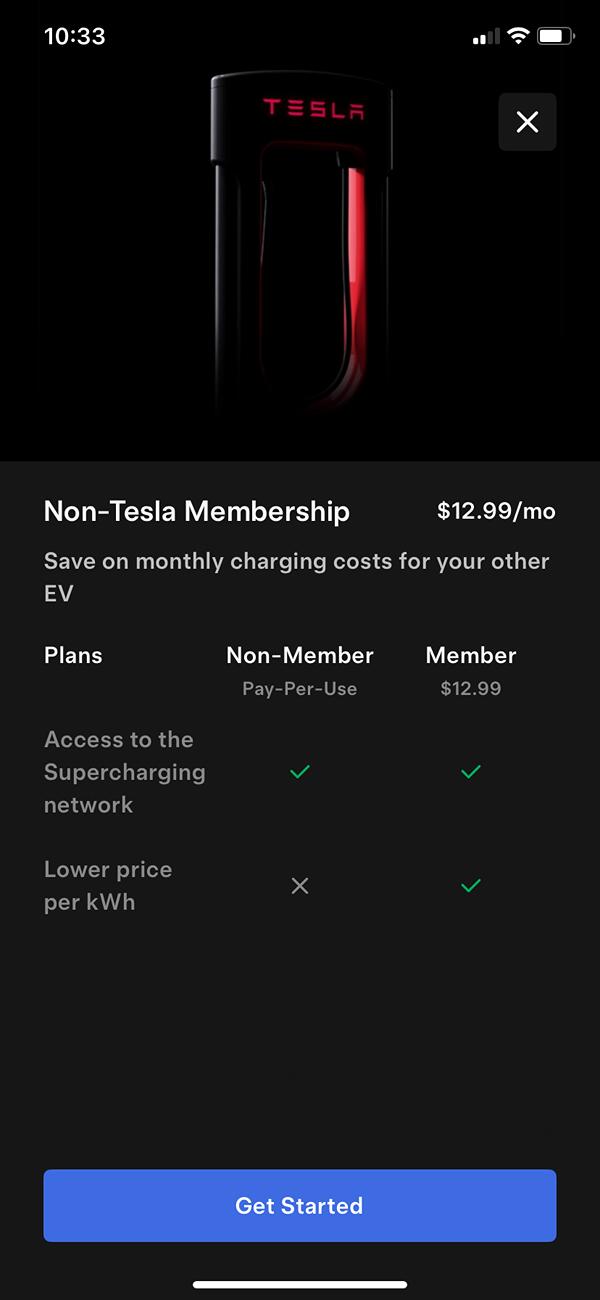Tap the Wi-Fi status icon
The height and width of the screenshot is (1300, 600).
click(x=518, y=36)
